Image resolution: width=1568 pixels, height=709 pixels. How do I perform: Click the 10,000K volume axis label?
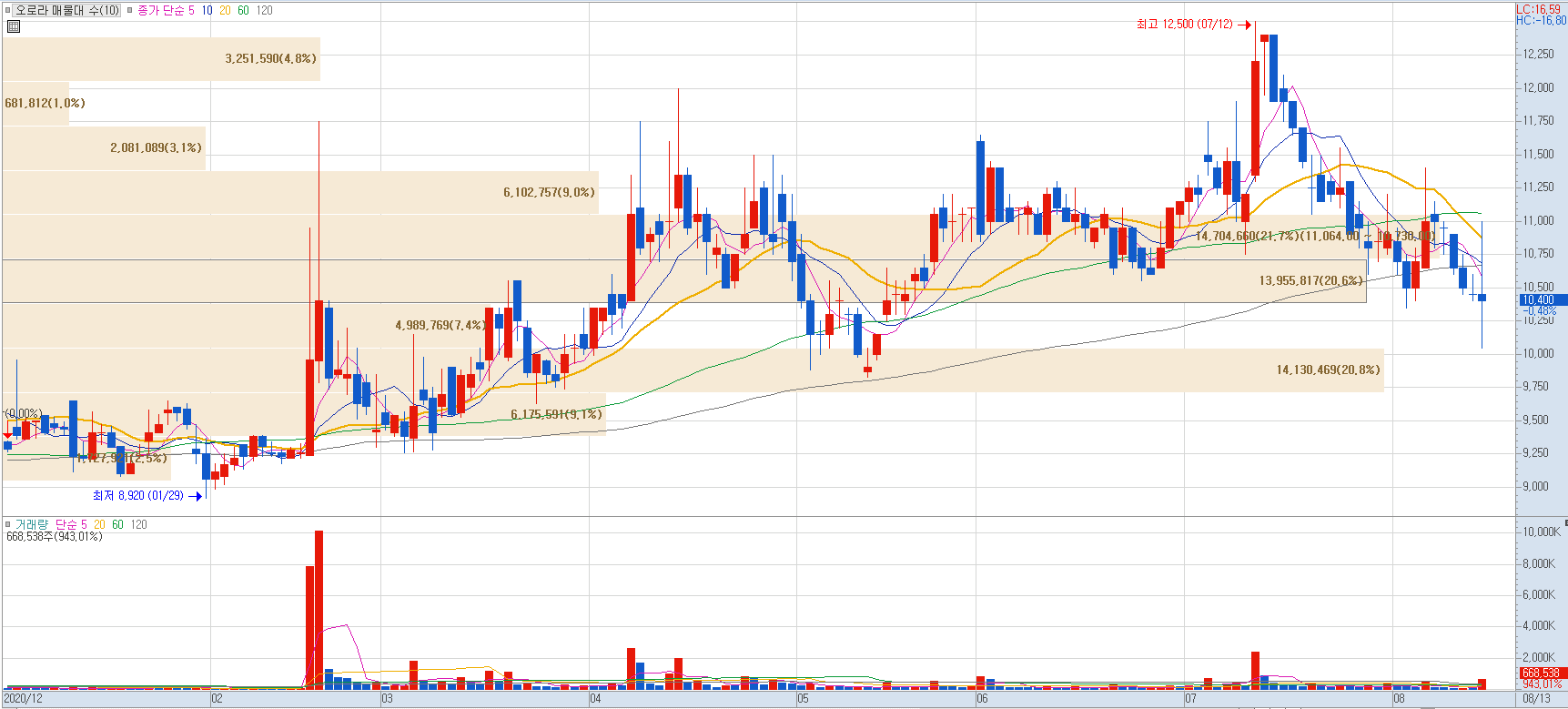click(1542, 532)
